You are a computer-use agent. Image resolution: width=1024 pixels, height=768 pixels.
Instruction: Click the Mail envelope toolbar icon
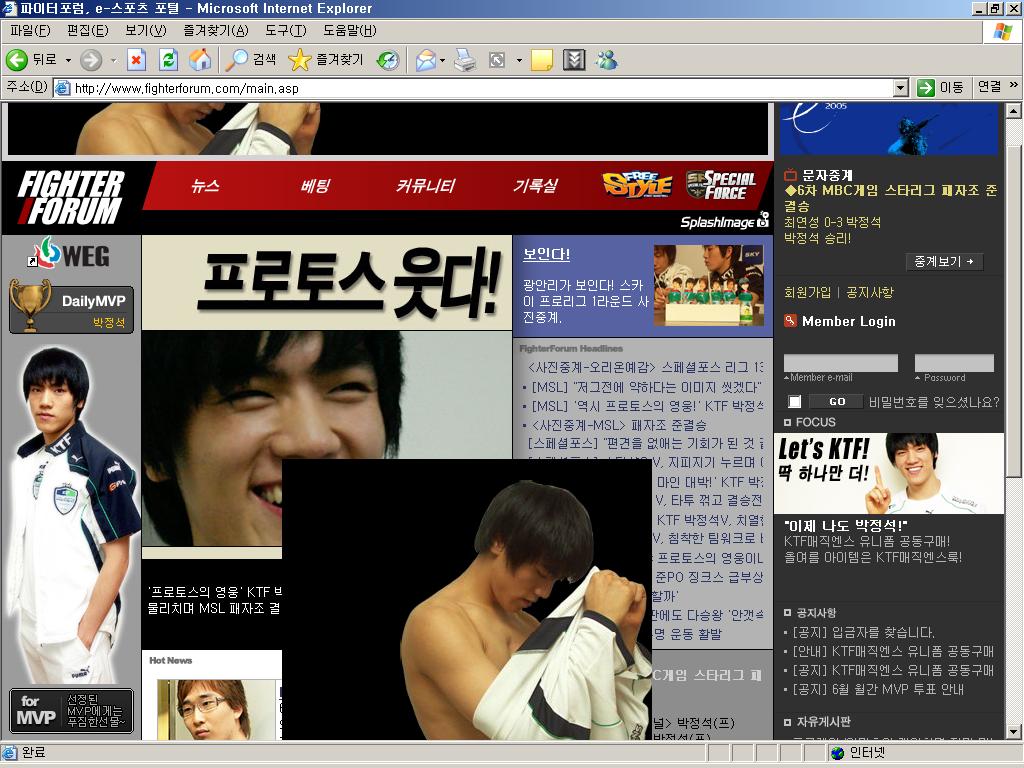425,60
